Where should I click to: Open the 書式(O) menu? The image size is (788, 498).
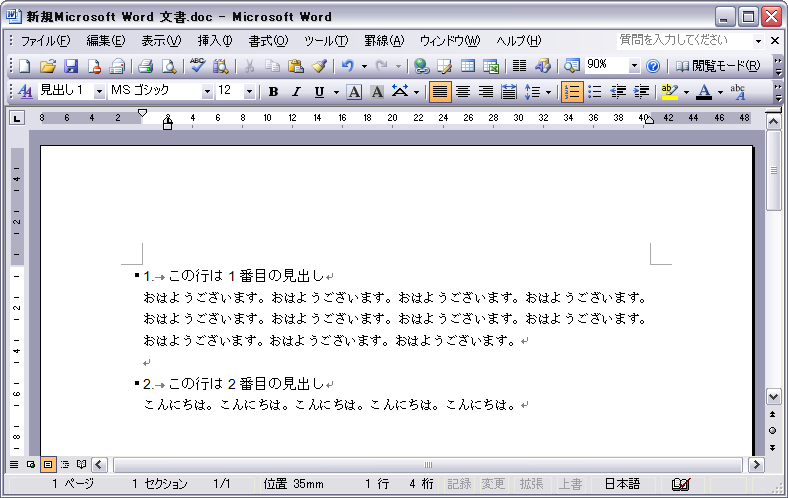tap(267, 41)
